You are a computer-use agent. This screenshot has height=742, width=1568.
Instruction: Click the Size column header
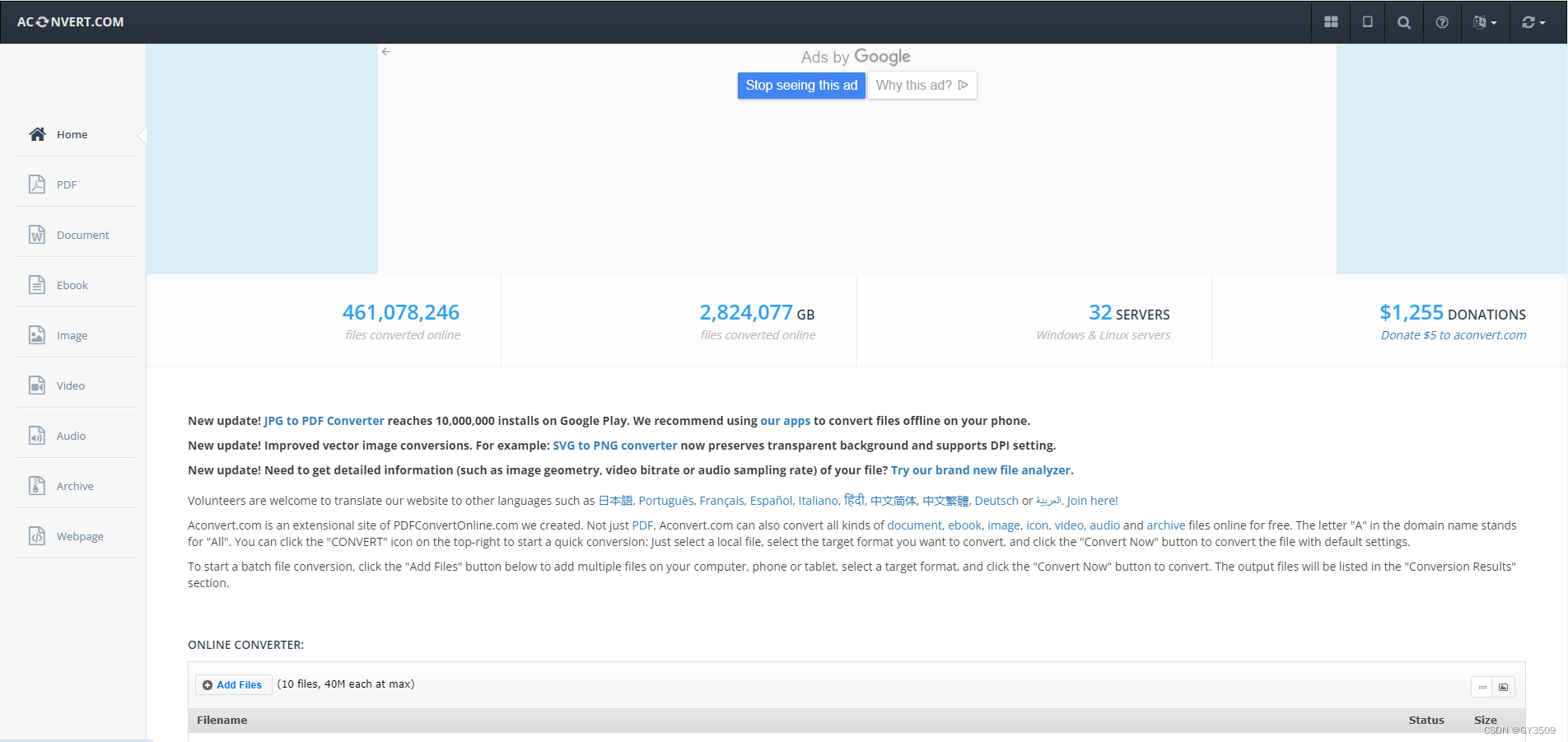[x=1486, y=721]
